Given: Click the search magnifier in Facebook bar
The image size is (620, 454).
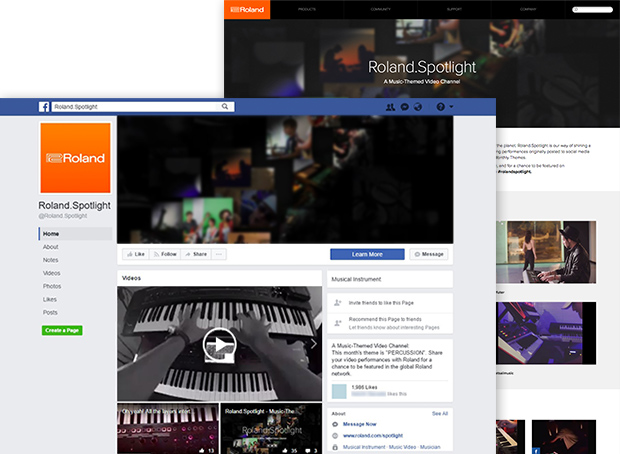Looking at the screenshot, I should point(225,106).
